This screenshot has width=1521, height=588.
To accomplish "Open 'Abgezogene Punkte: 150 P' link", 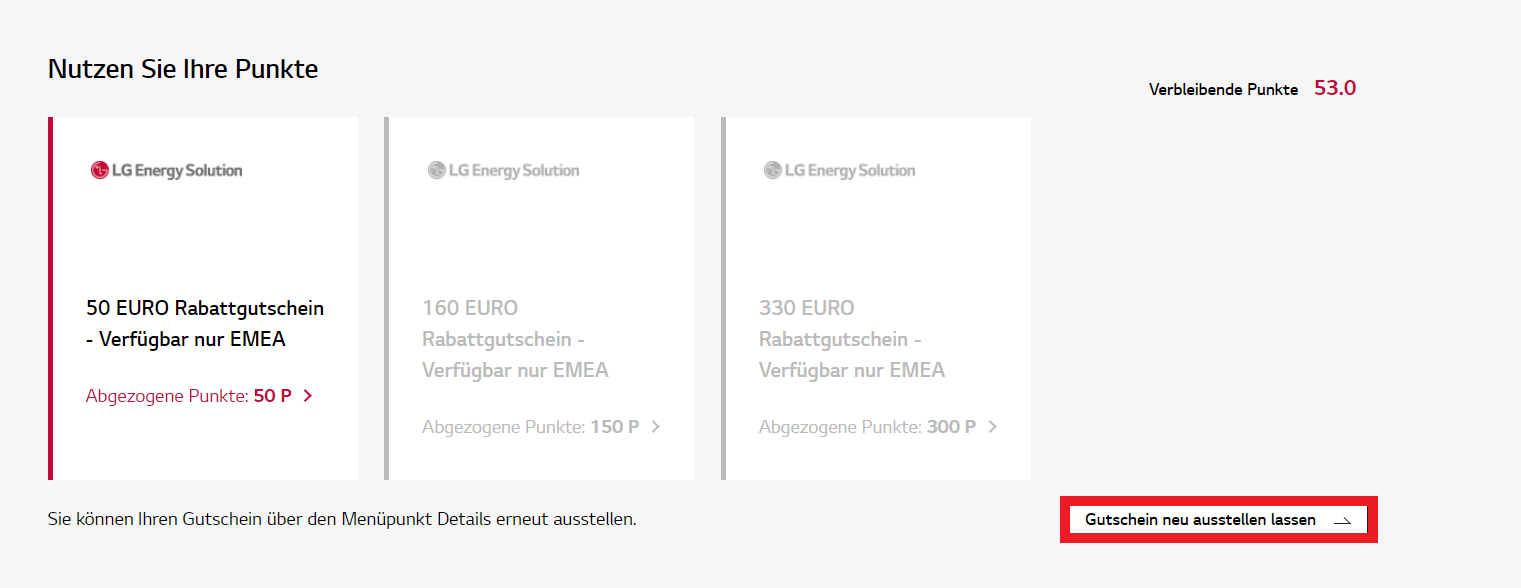I will [530, 427].
